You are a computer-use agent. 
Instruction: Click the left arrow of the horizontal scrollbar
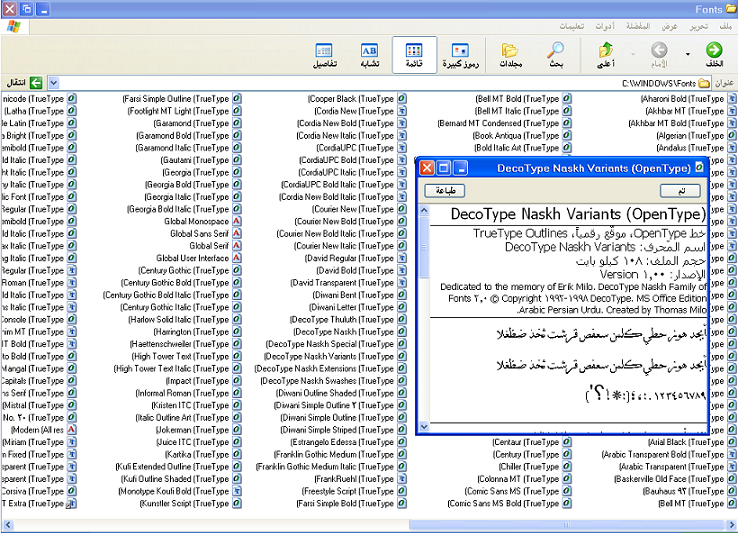point(8,525)
